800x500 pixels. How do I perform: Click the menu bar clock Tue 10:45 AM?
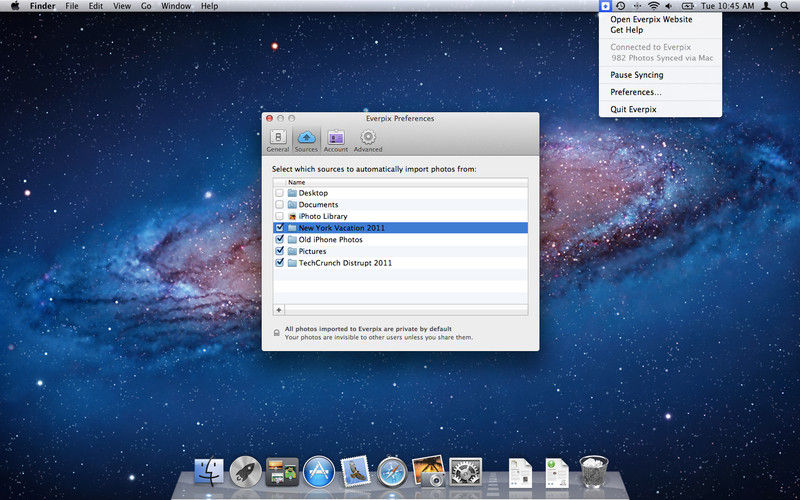point(728,6)
